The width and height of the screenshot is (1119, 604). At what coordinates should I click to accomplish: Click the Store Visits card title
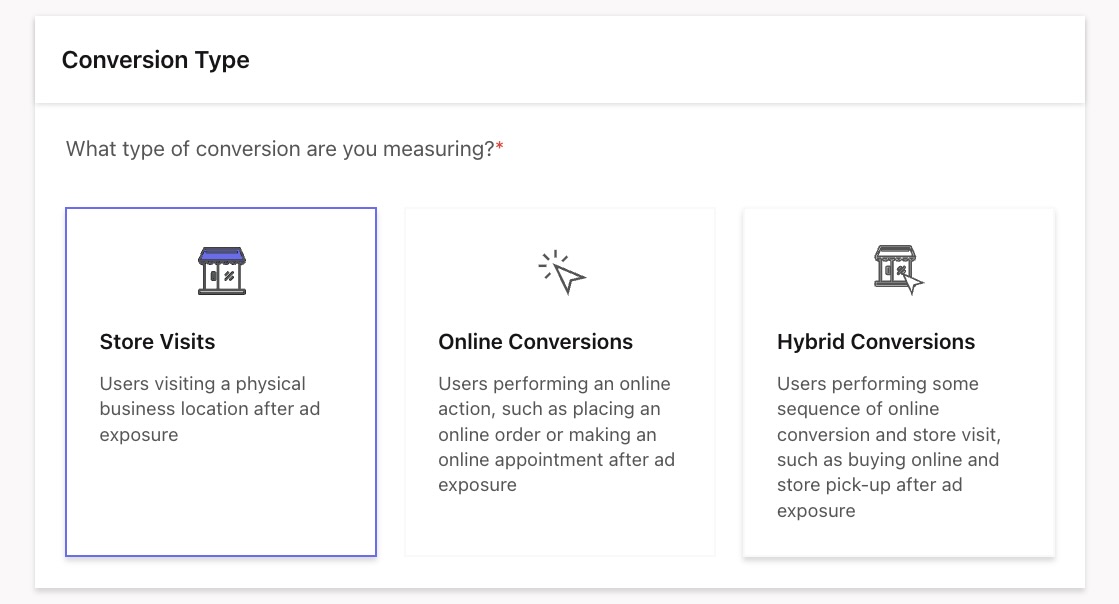(156, 342)
